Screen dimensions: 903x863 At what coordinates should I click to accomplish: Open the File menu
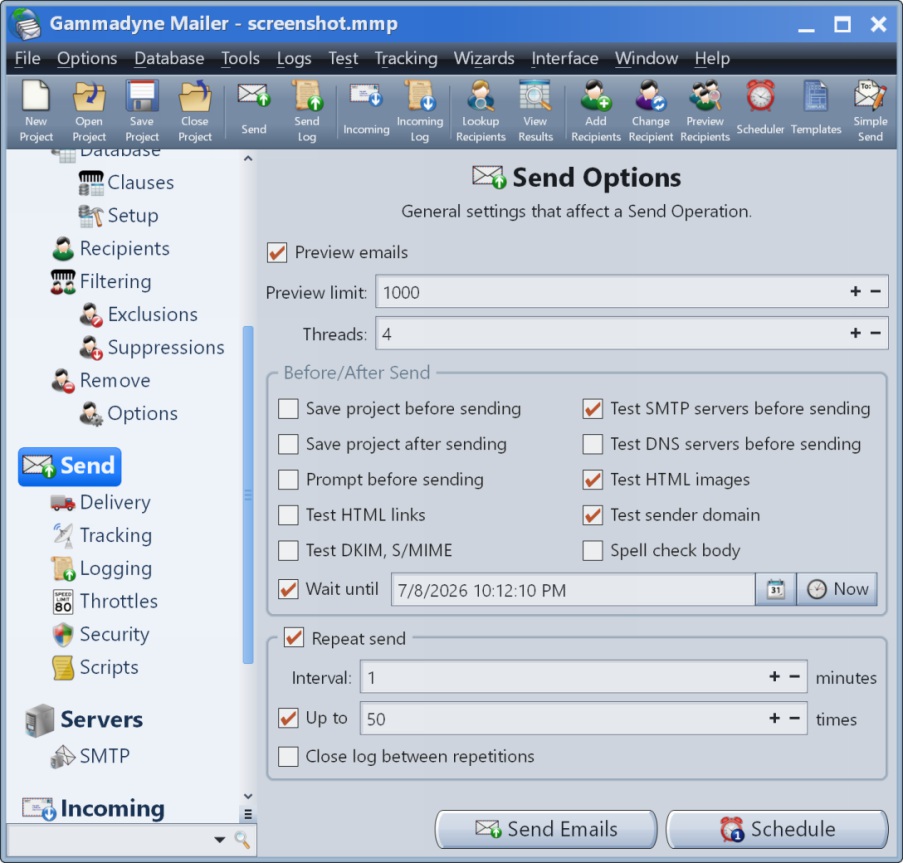[27, 58]
